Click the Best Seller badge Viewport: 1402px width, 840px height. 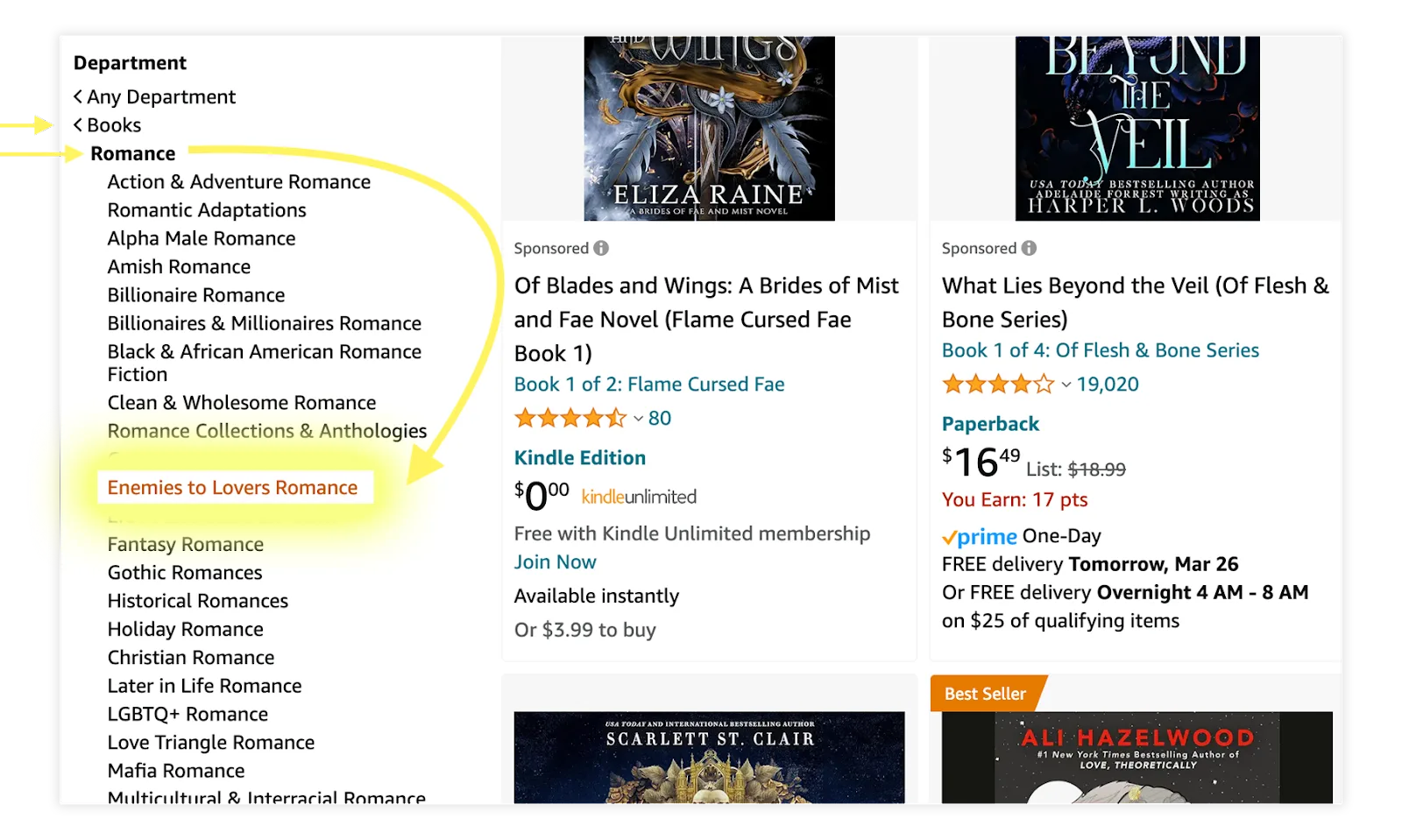pyautogui.click(x=988, y=694)
